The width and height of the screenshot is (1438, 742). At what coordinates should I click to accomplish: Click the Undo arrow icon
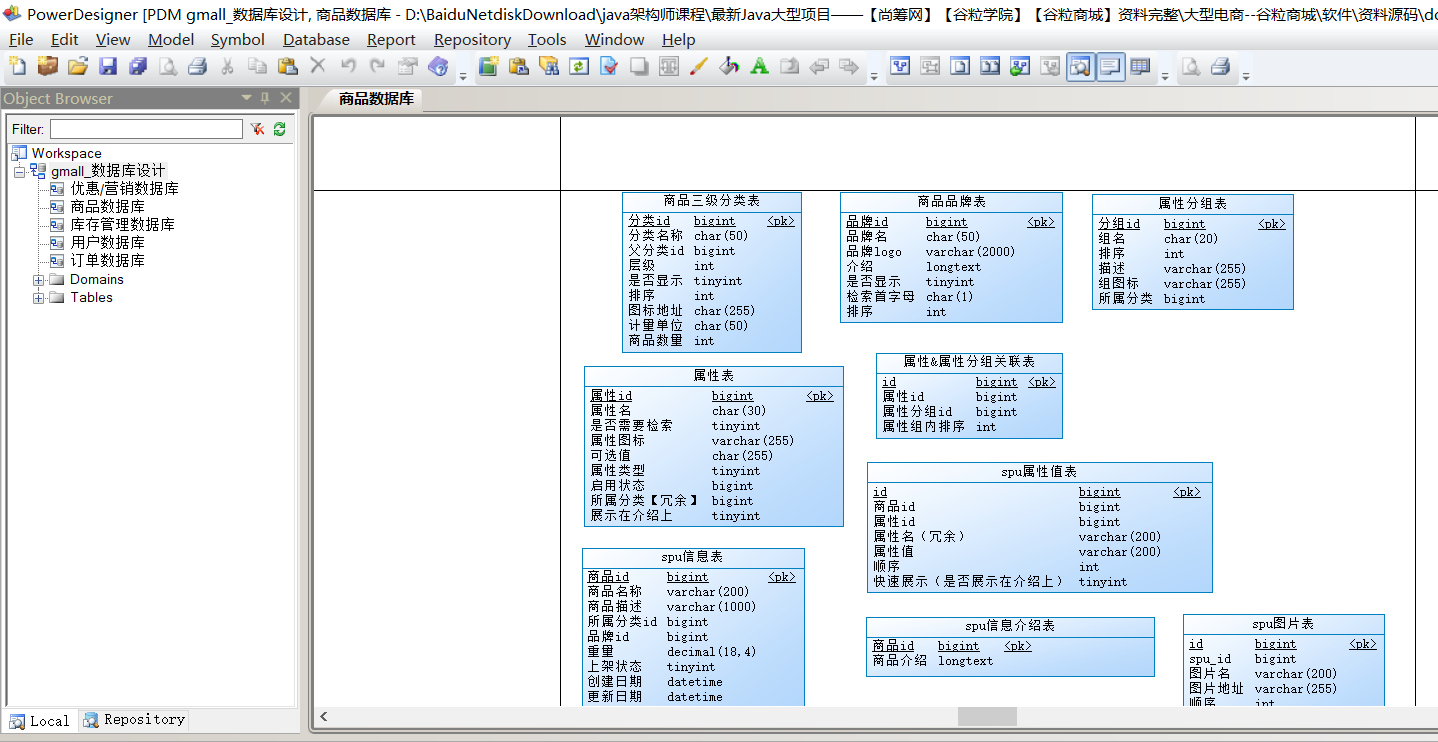pos(347,66)
